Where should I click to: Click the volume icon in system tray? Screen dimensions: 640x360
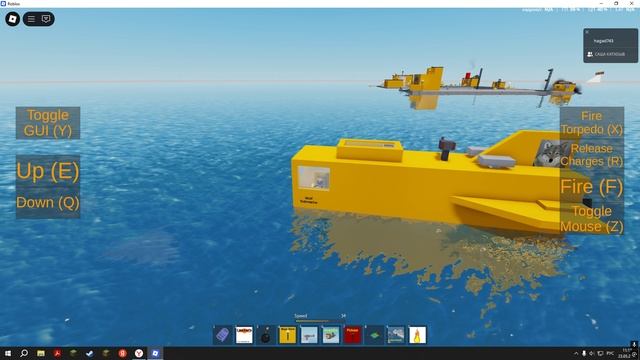[x=591, y=353]
